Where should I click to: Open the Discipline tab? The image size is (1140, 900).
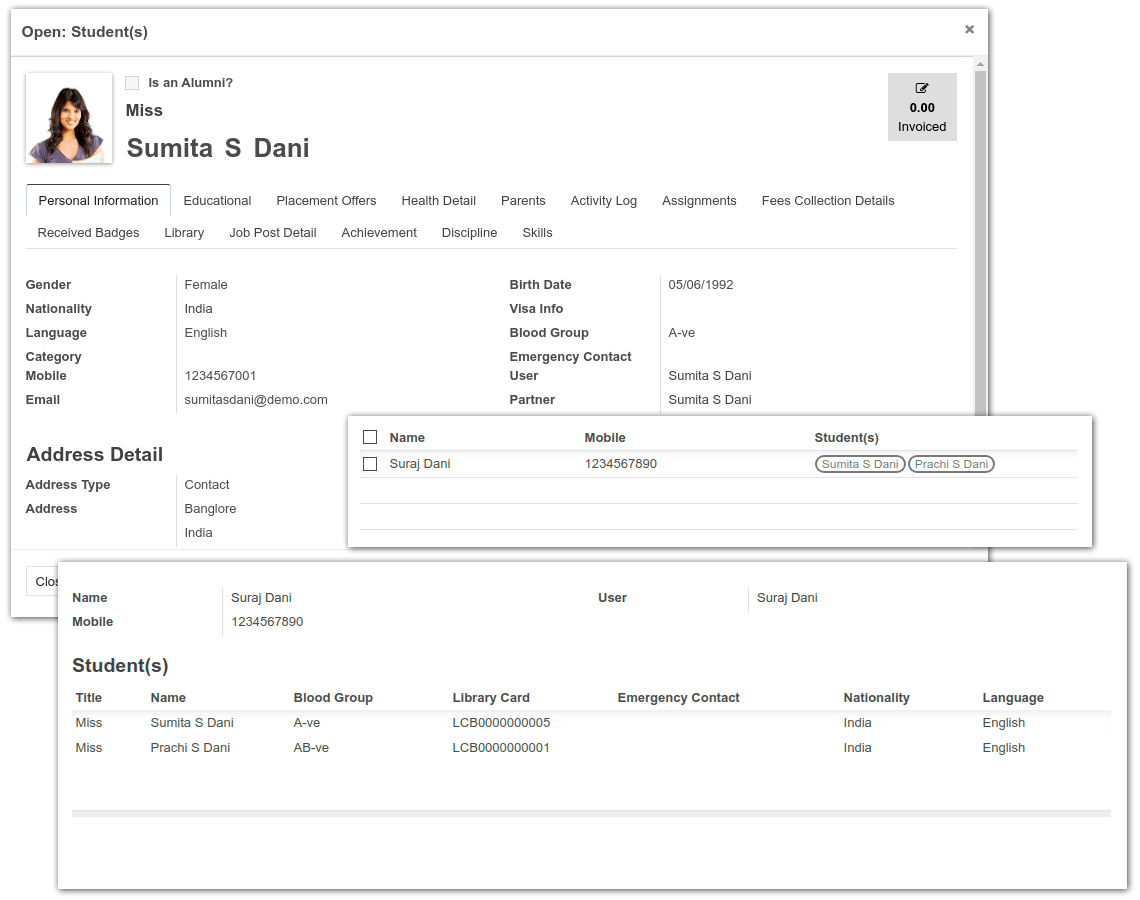469,232
